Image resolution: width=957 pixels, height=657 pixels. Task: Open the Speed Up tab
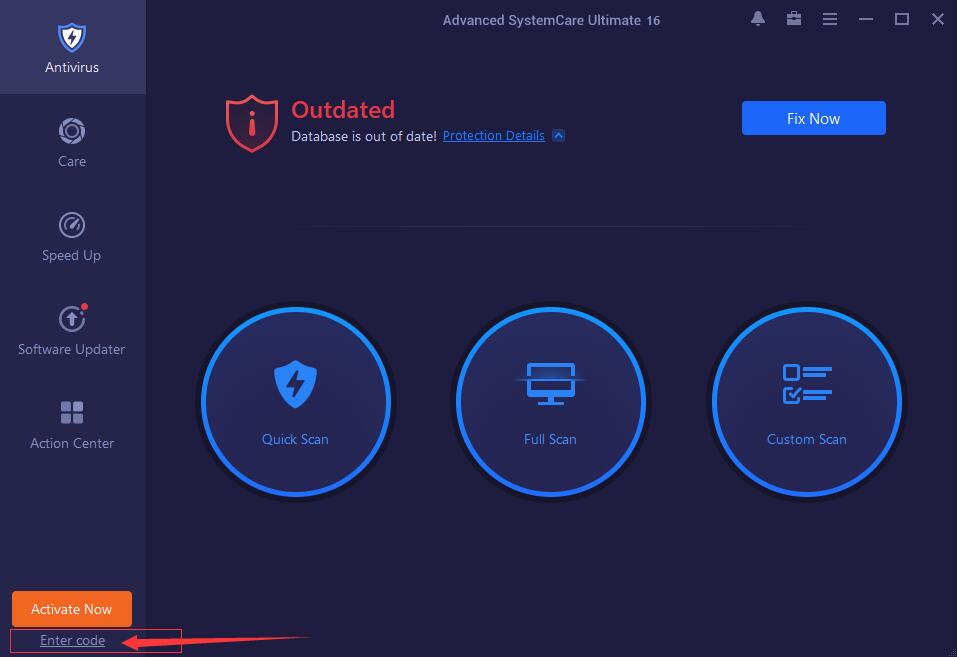coord(72,236)
